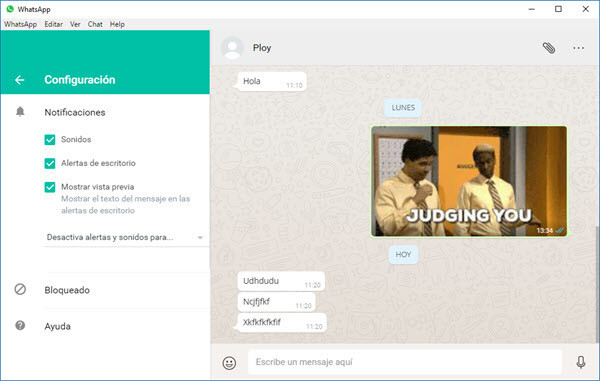Start a voice message with microphone

point(580,361)
